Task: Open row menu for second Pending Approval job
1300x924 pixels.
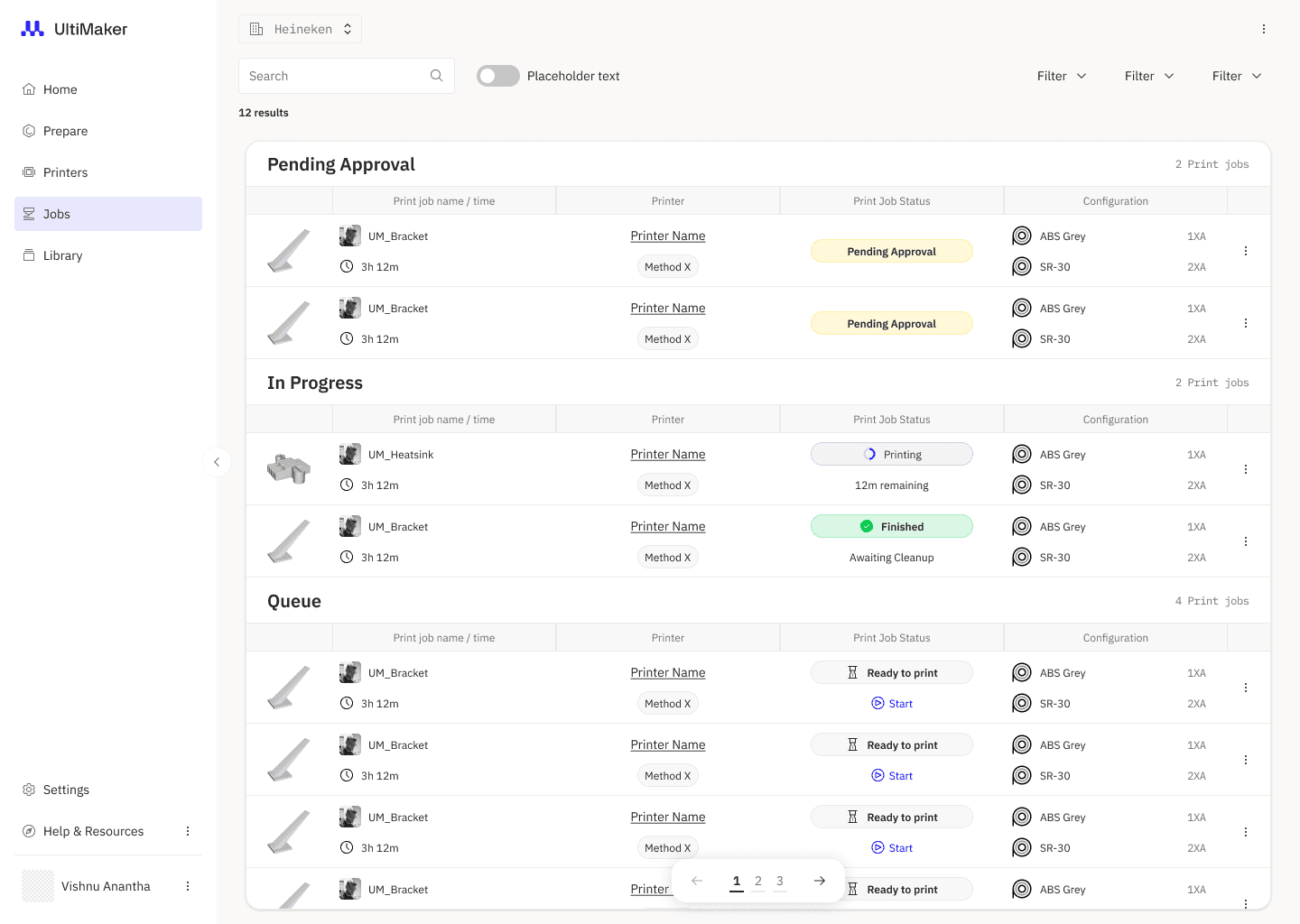Action: click(1246, 323)
